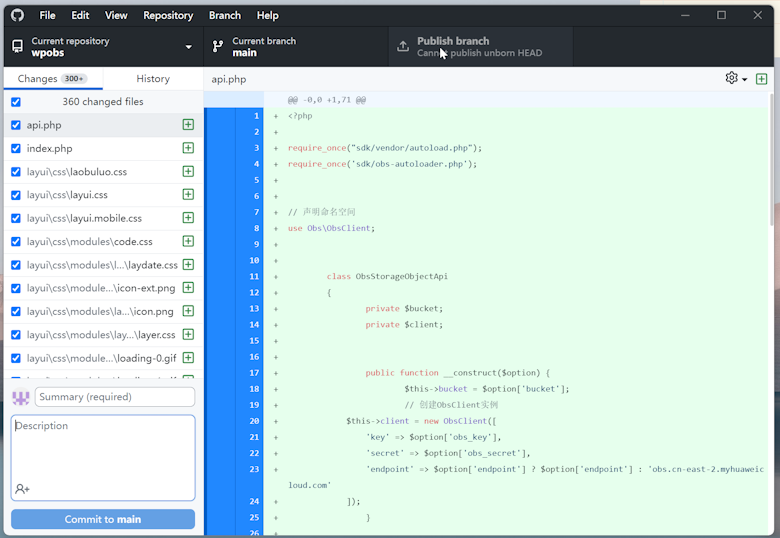Switch to the Changes tab
Viewport: 780px width, 538px height.
(53, 79)
